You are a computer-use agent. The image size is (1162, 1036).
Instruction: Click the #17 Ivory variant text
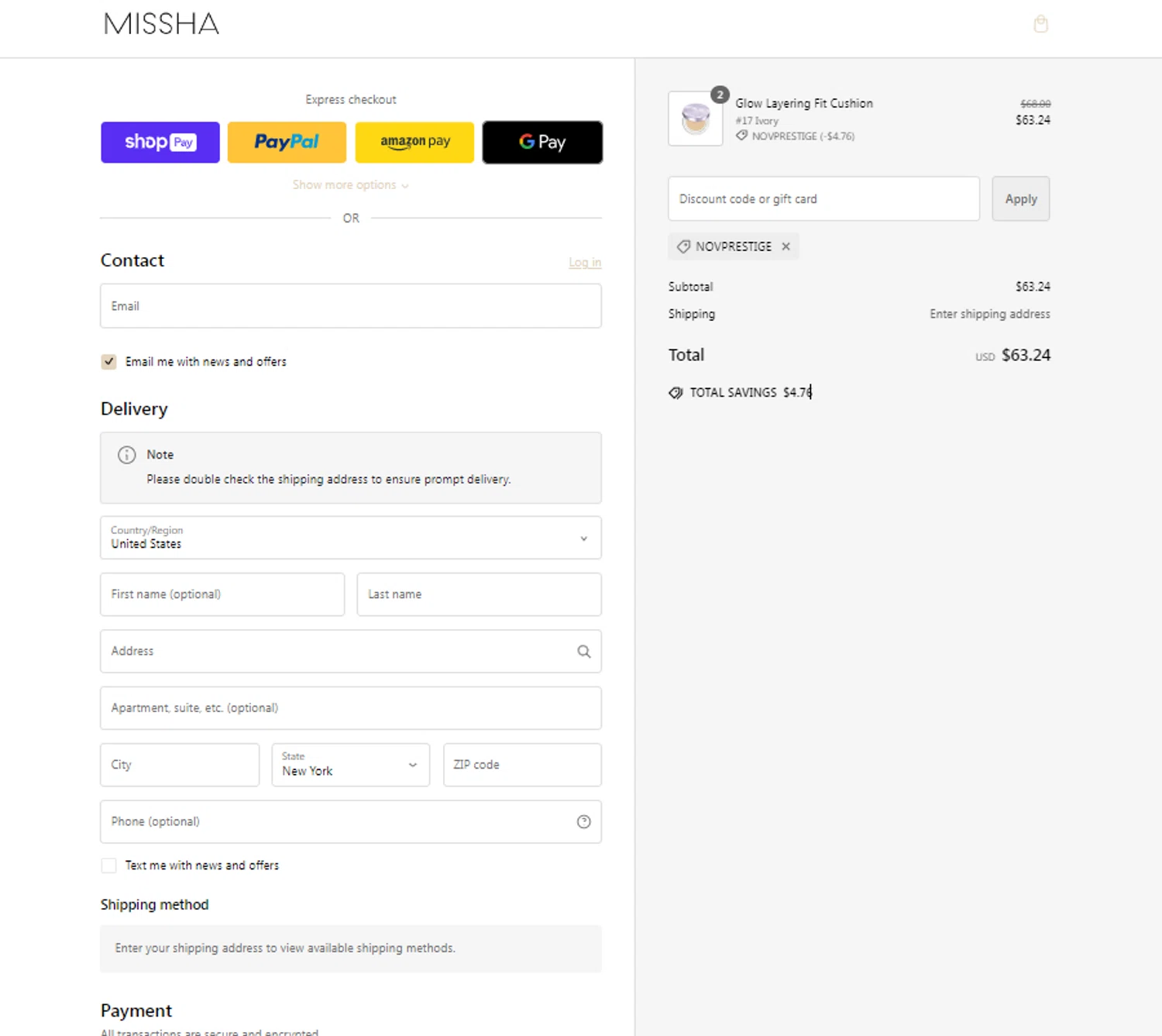(x=757, y=121)
